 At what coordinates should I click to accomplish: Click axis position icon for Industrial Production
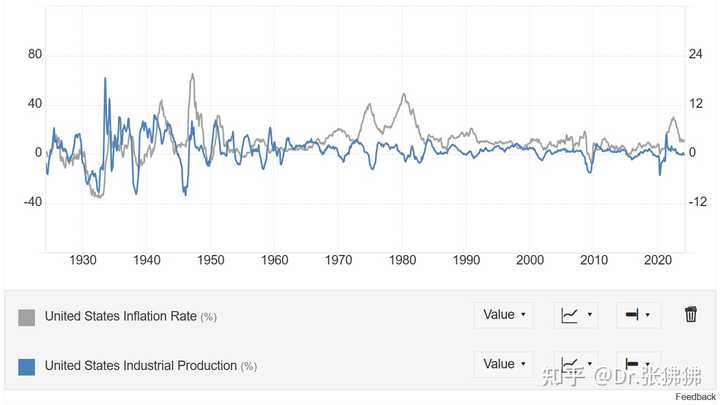(632, 364)
